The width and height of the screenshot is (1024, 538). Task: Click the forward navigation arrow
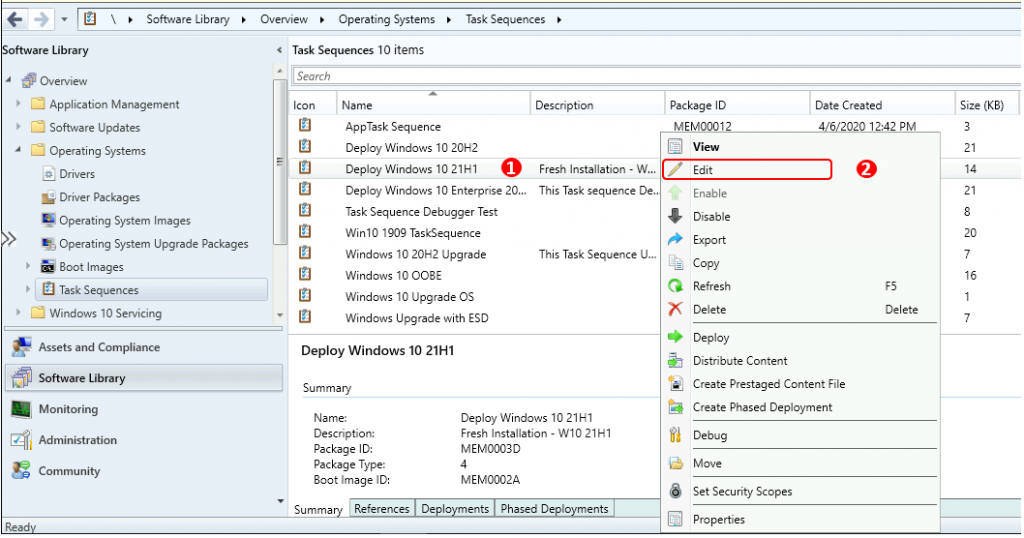pyautogui.click(x=41, y=20)
